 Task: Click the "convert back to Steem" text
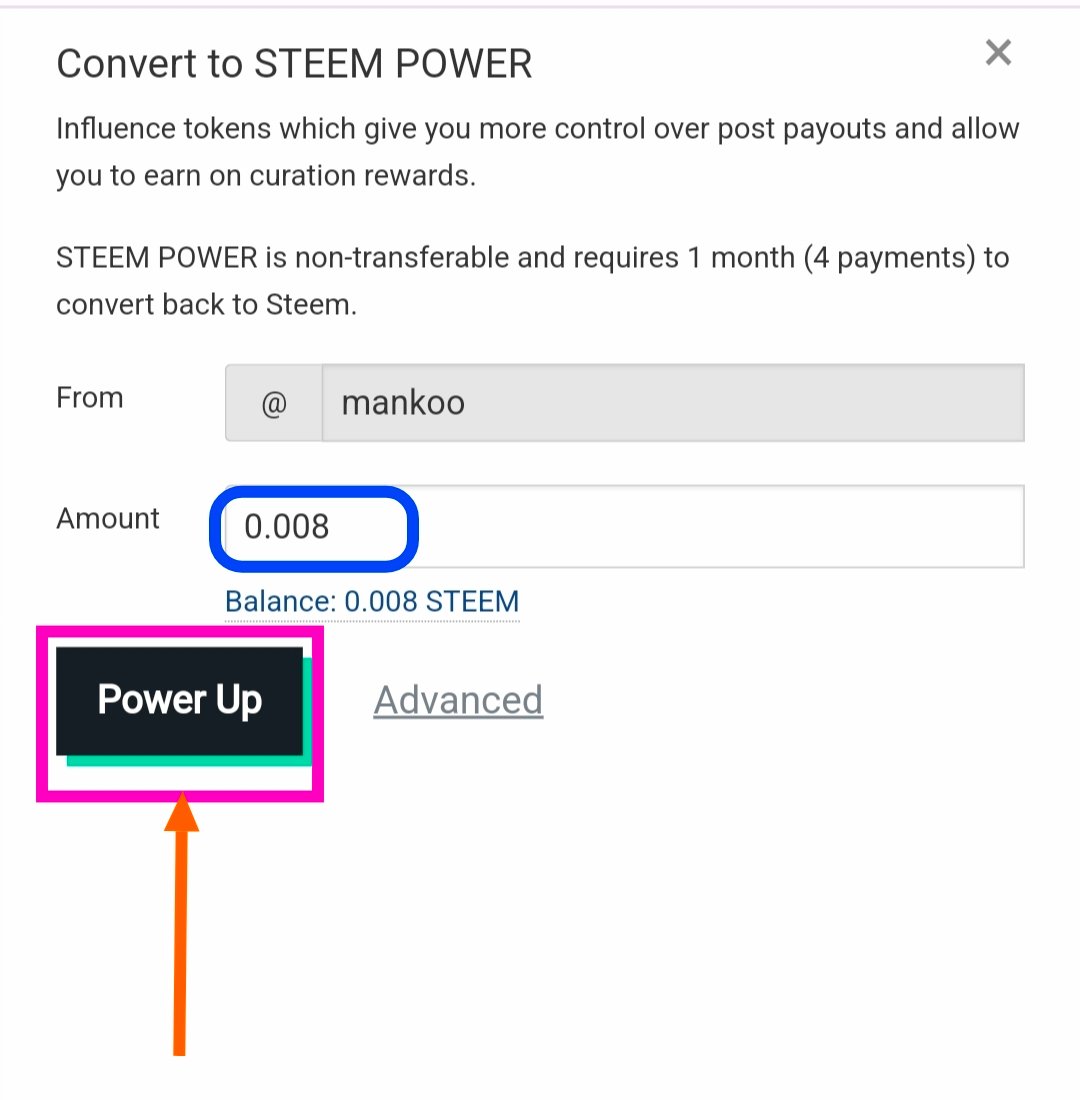coord(205,305)
